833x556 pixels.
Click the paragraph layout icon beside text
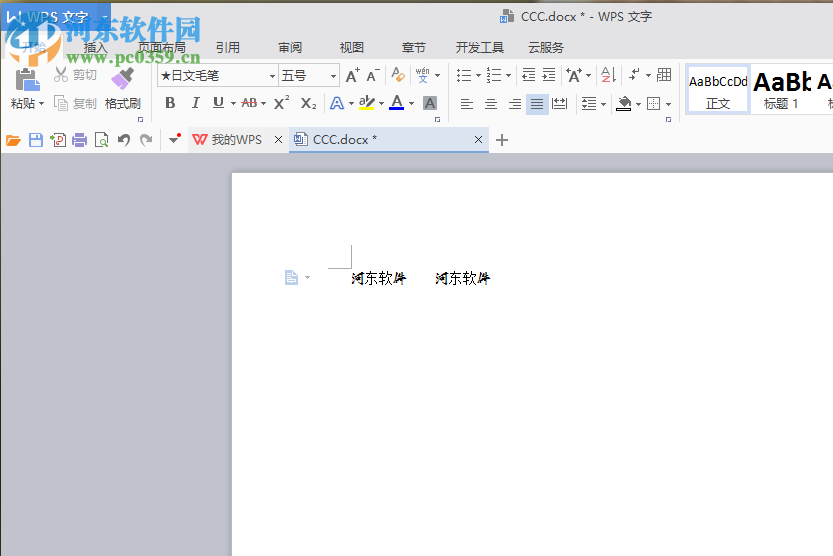[291, 277]
